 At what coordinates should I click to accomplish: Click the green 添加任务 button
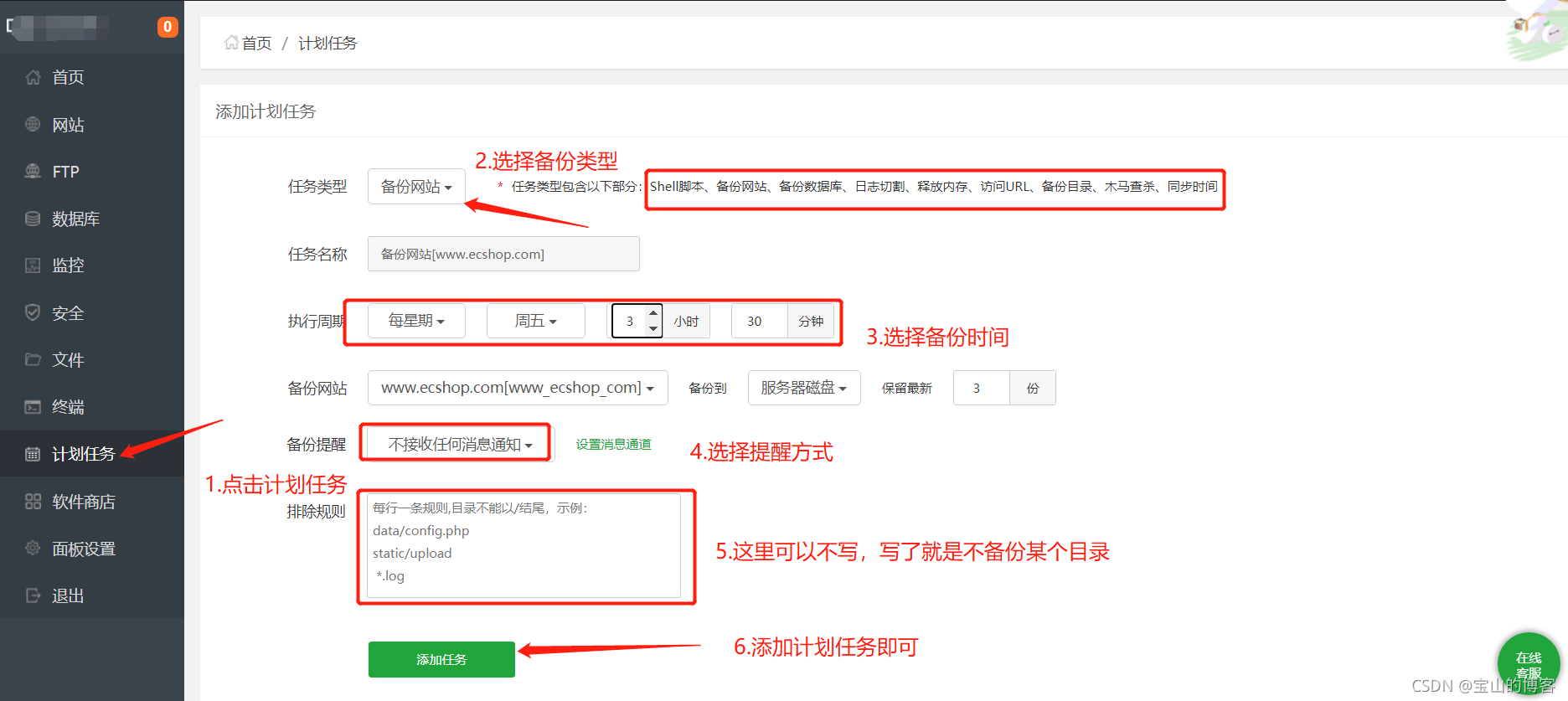click(441, 659)
